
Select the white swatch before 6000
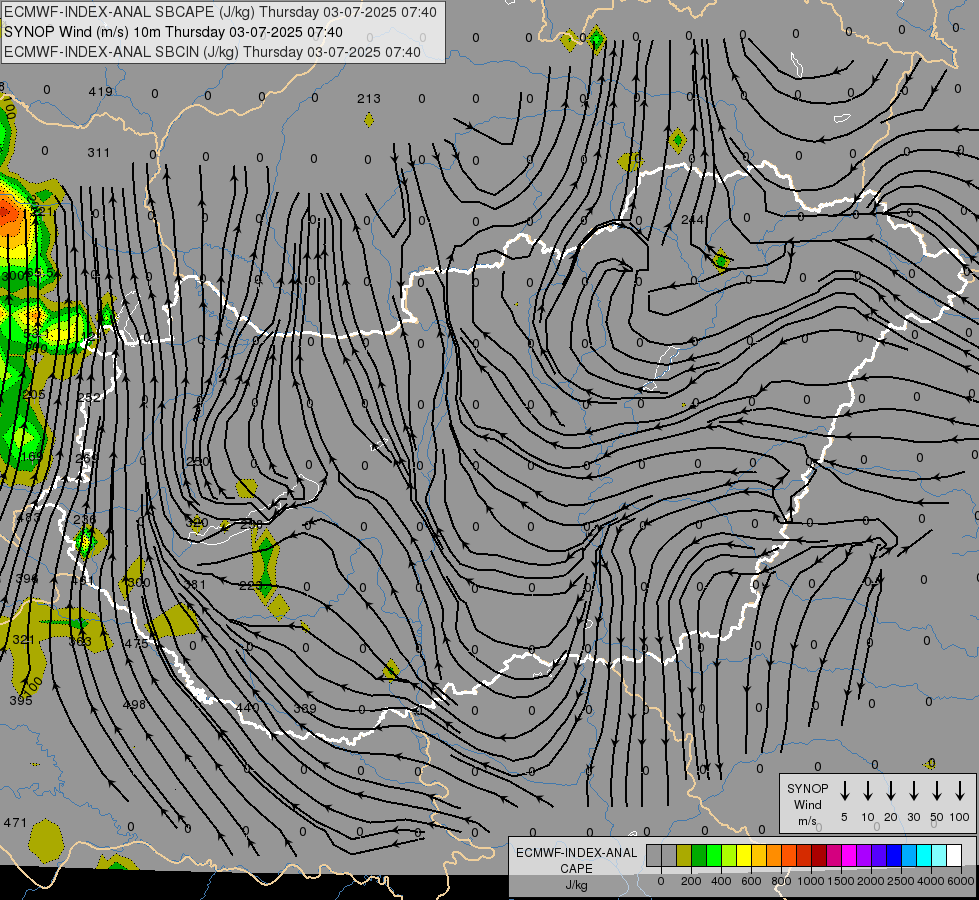click(x=955, y=856)
